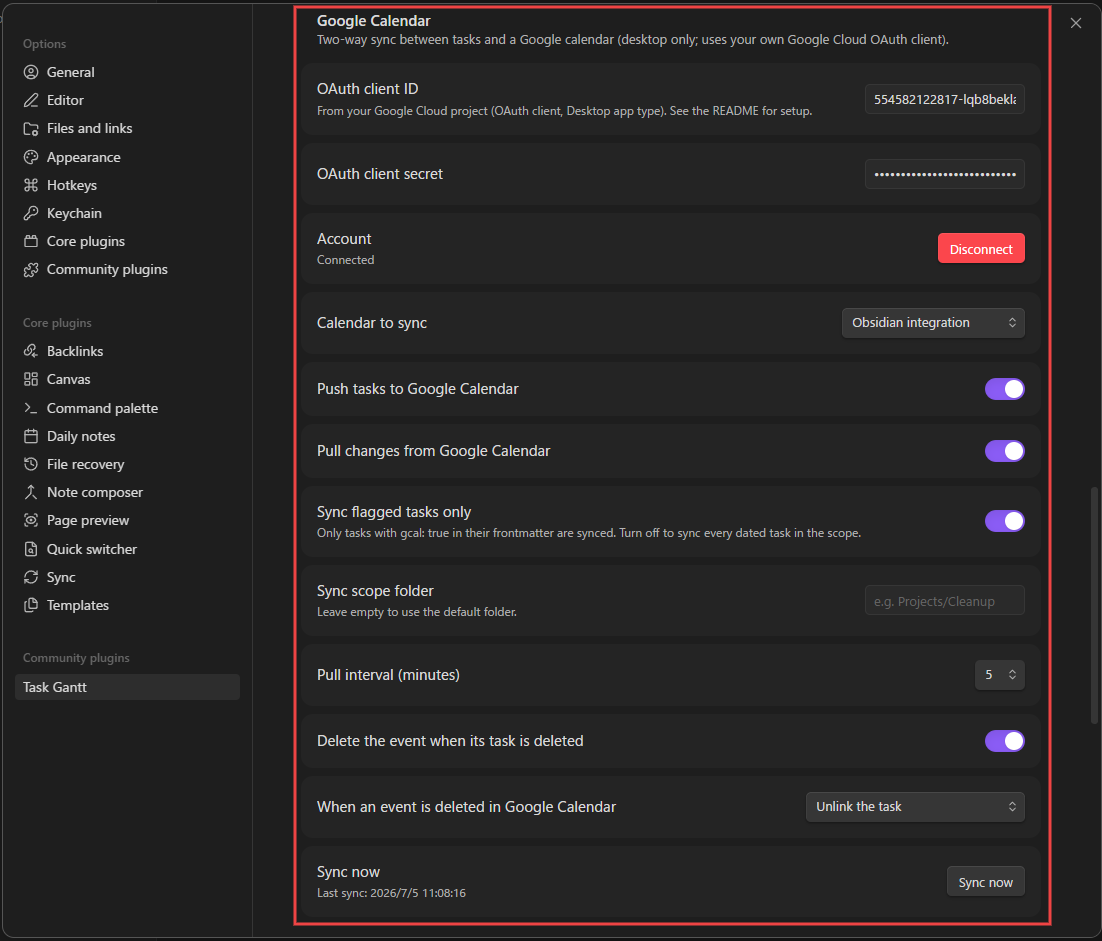Image resolution: width=1102 pixels, height=941 pixels.
Task: Click the Files and links folder icon
Action: click(x=31, y=129)
